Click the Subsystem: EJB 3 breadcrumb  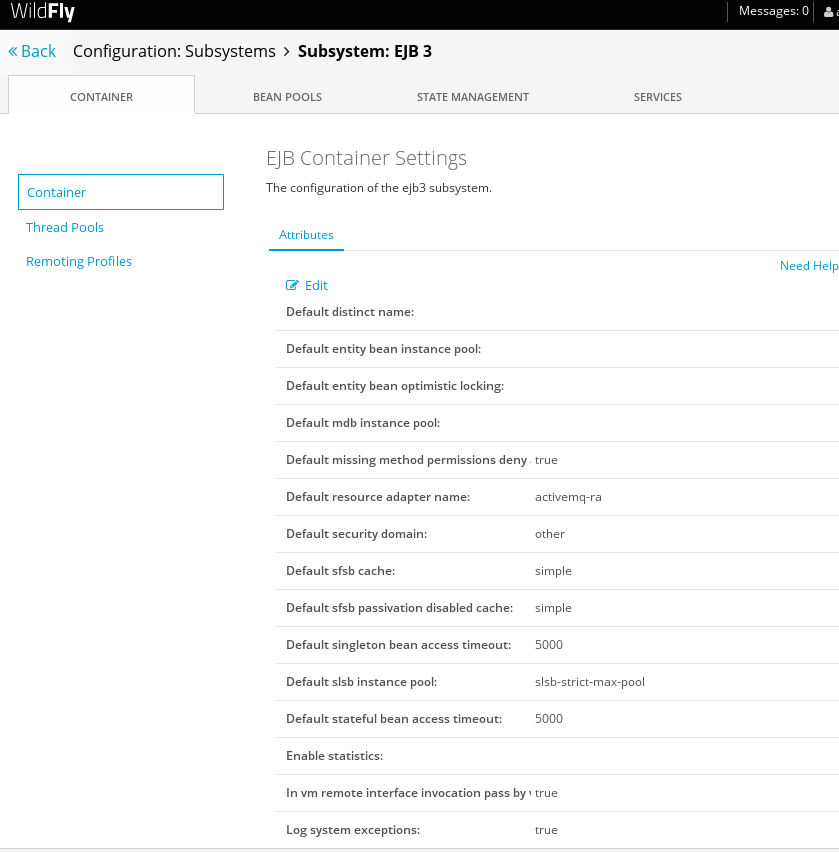365,51
